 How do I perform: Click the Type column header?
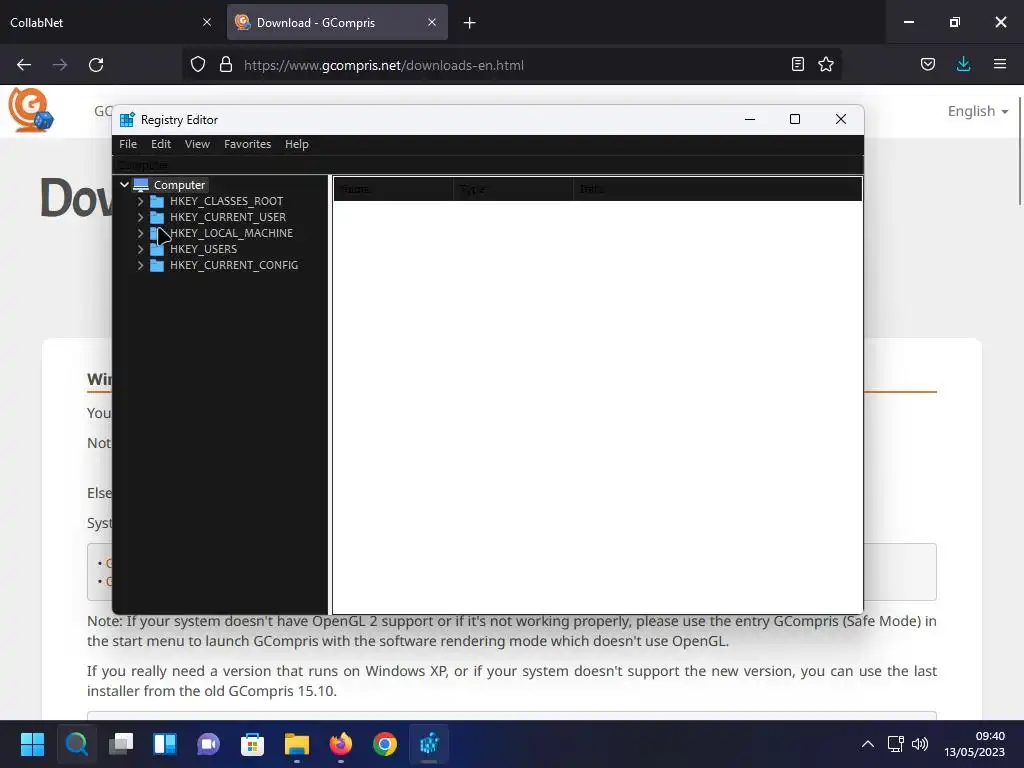tap(513, 189)
